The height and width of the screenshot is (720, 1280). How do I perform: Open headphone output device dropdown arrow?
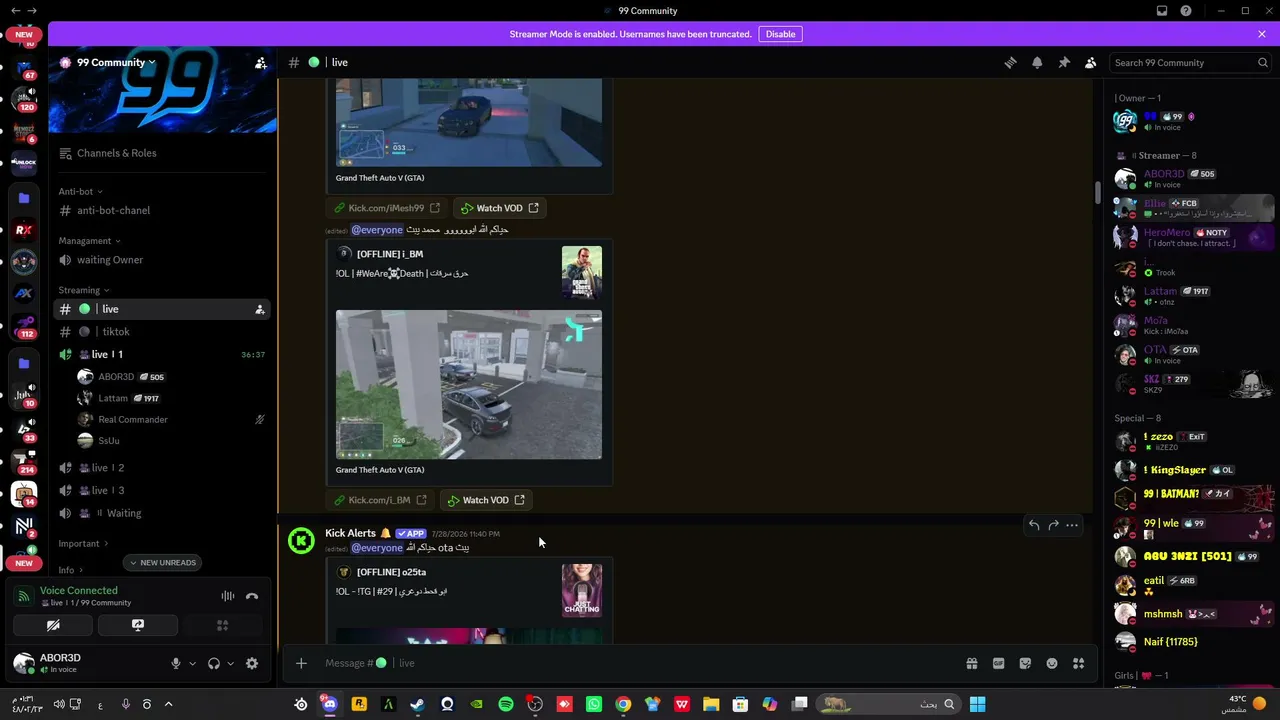tap(230, 663)
